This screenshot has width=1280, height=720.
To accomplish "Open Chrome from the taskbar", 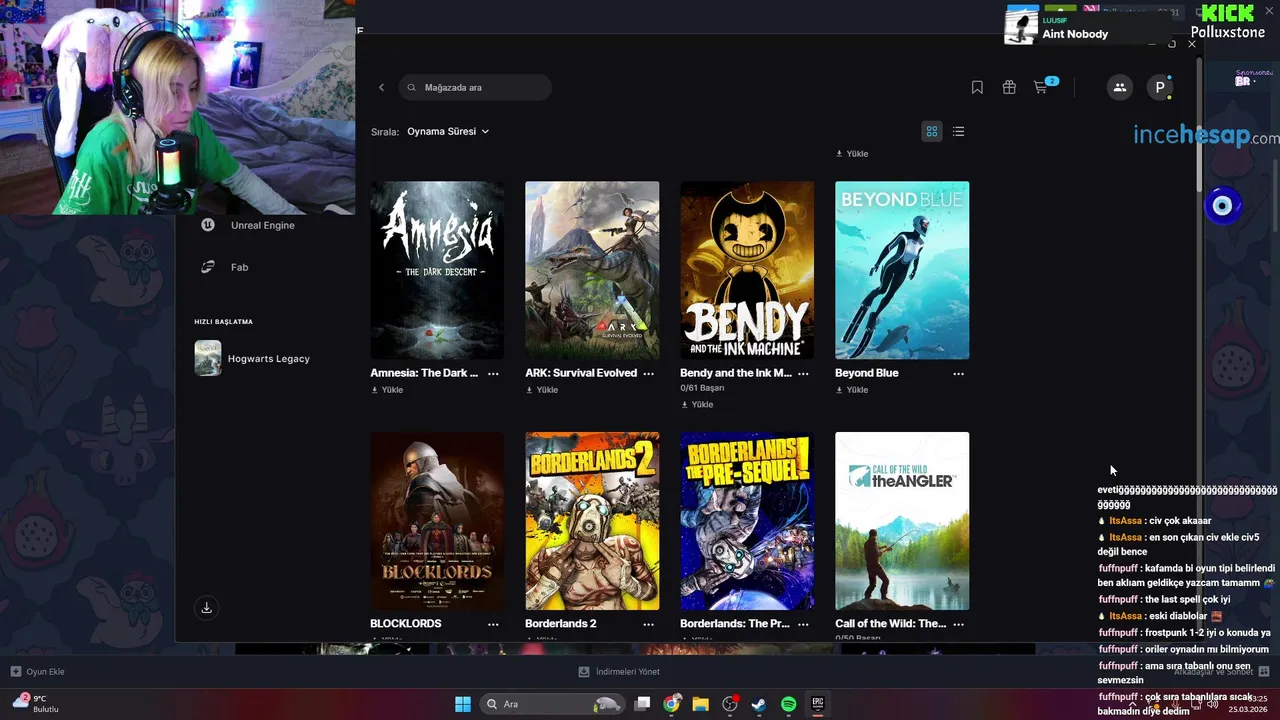I will pyautogui.click(x=672, y=704).
